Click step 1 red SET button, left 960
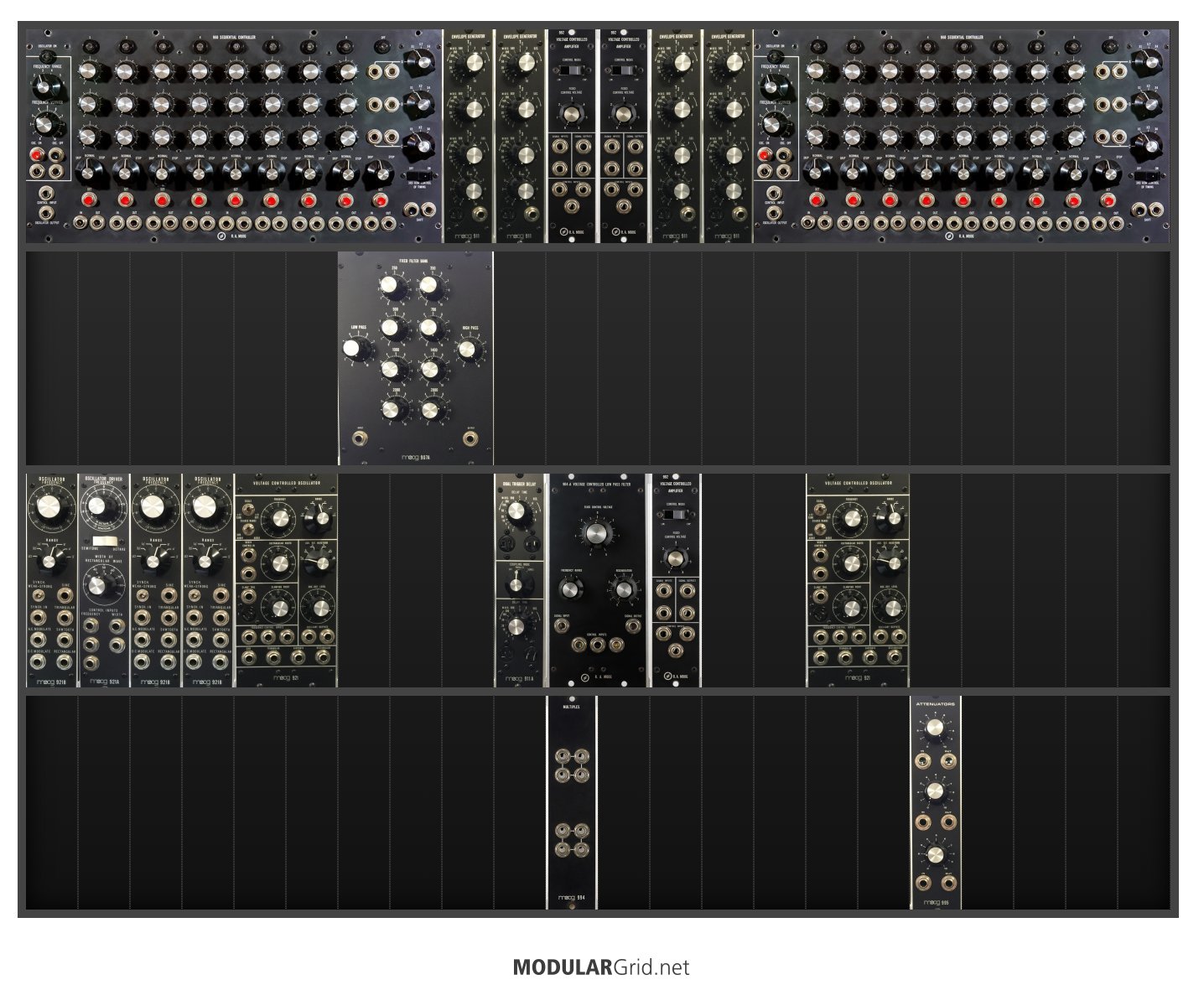This screenshot has height=985, width=1204. coord(88,201)
